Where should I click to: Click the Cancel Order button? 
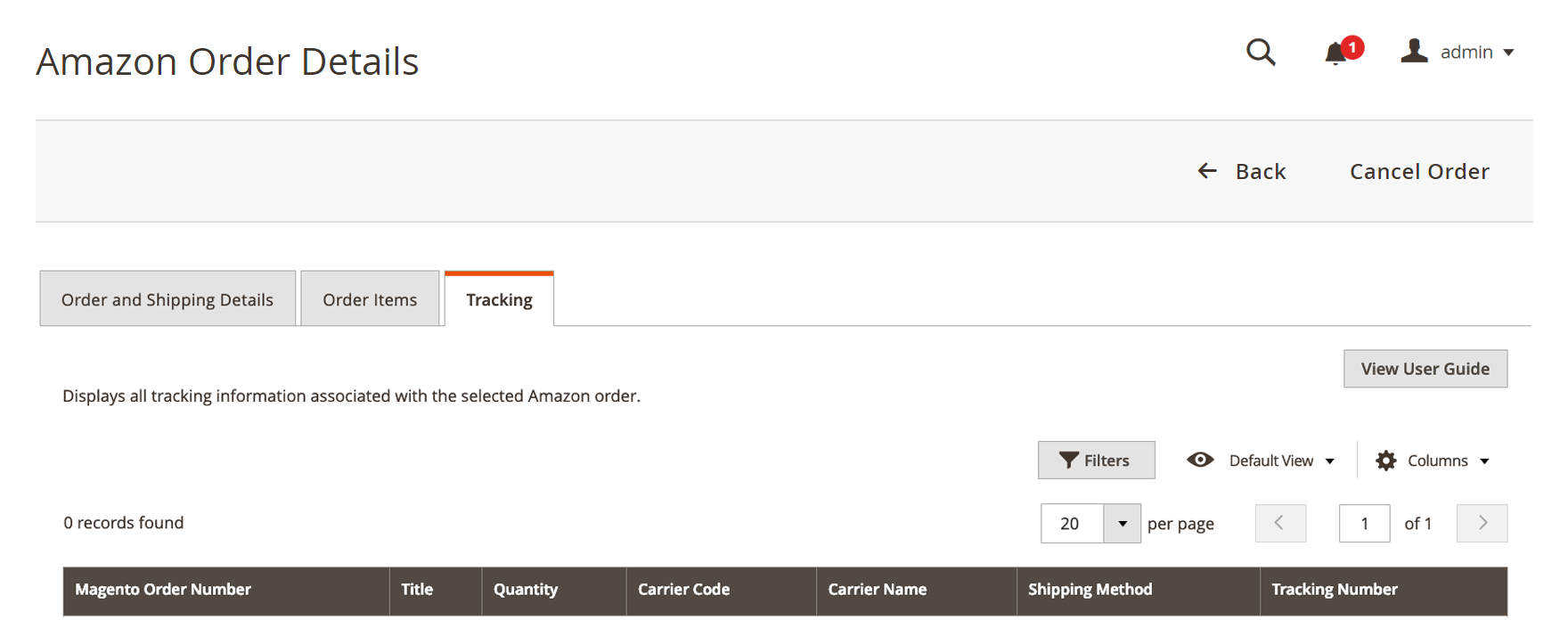tap(1419, 171)
